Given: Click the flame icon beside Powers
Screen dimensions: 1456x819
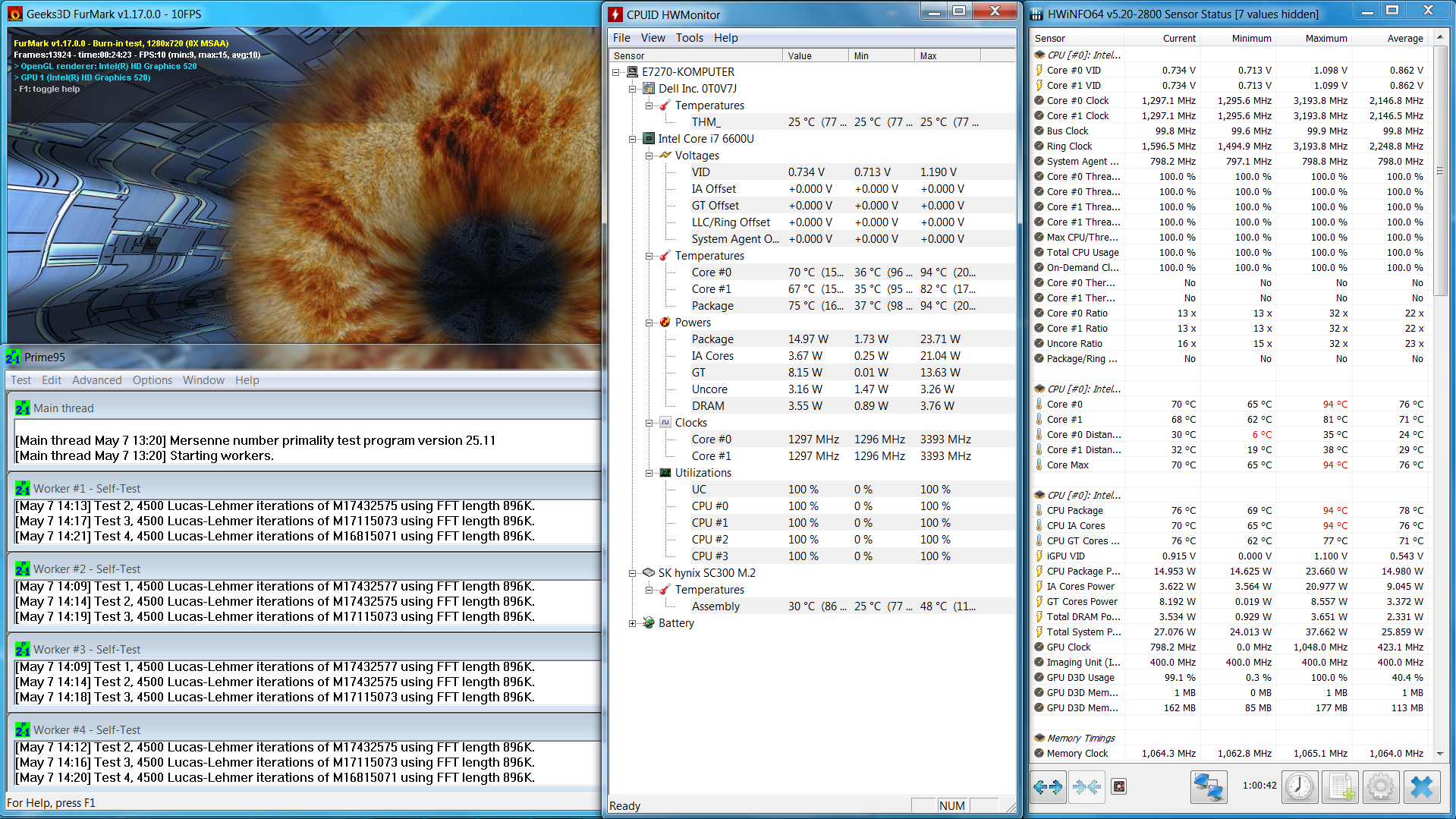Looking at the screenshot, I should [665, 322].
